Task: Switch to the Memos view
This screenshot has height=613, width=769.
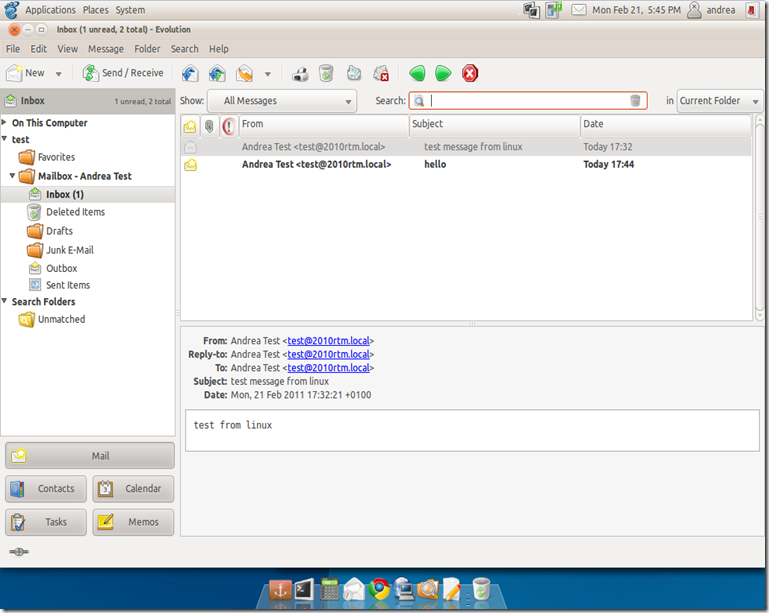Action: point(133,522)
